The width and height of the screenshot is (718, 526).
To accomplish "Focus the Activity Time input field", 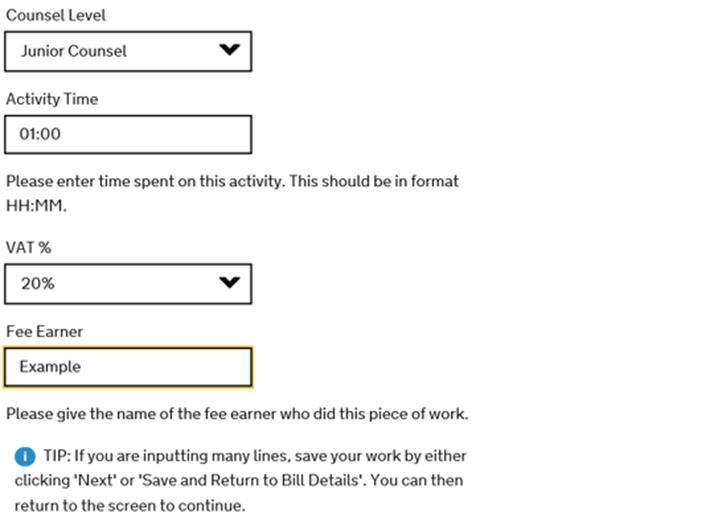I will [128, 134].
